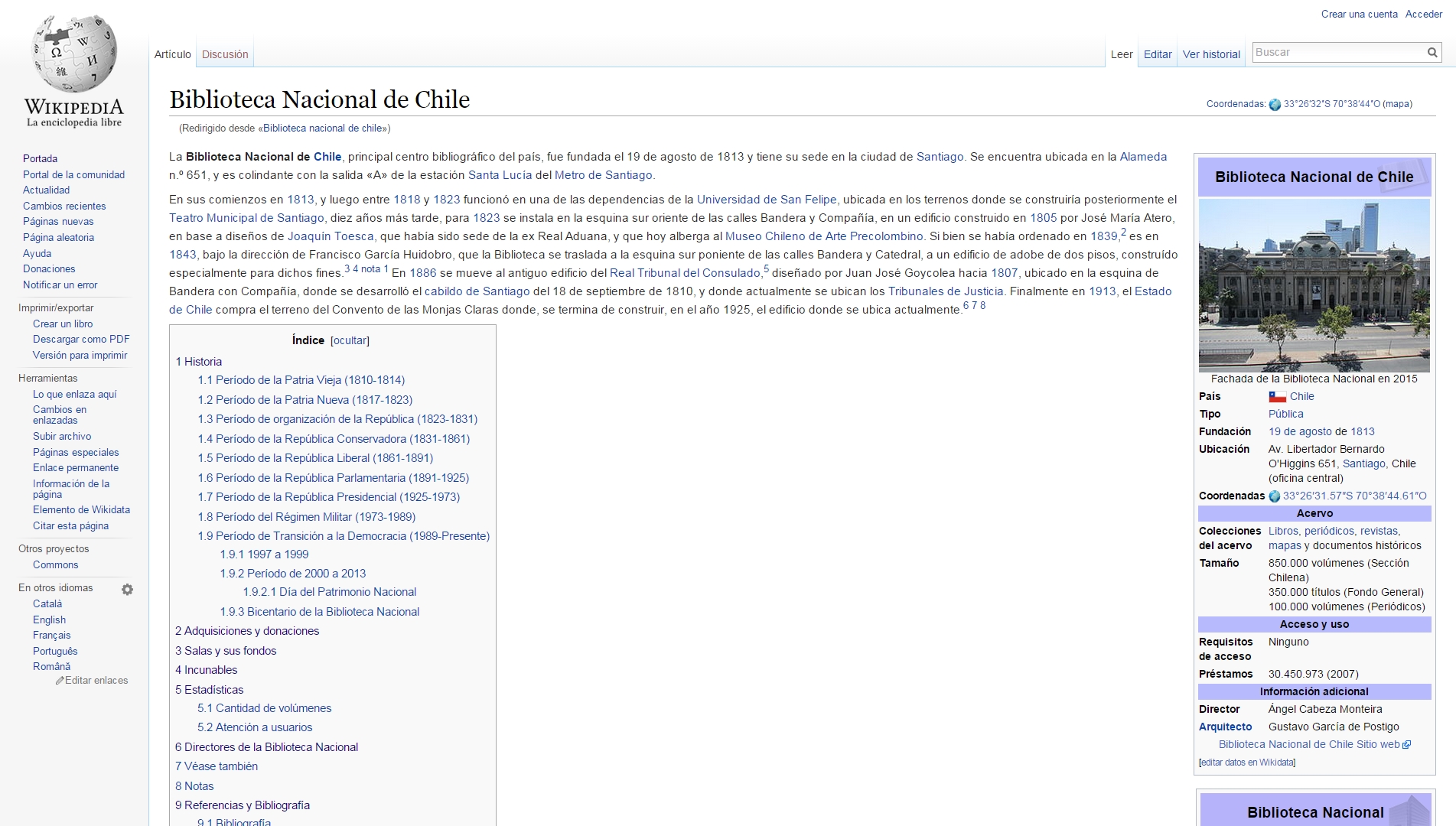The height and width of the screenshot is (826, 1456).
Task: Click globe icon in infobox Coordenadas row
Action: [1274, 496]
